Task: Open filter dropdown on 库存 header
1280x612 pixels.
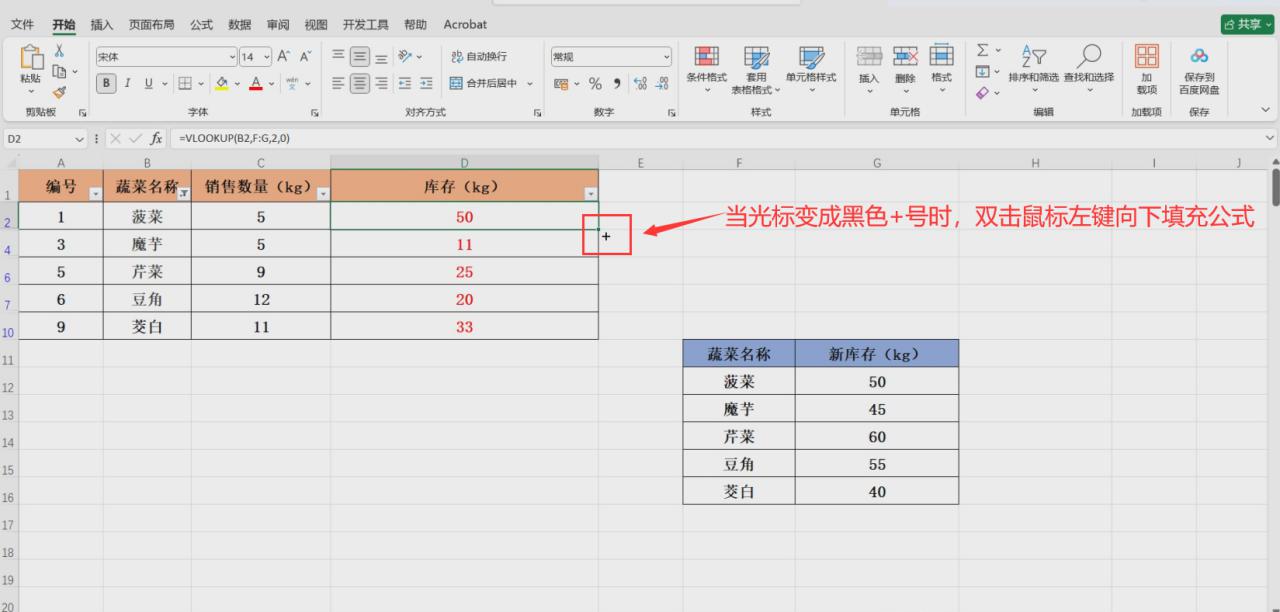Action: [590, 194]
